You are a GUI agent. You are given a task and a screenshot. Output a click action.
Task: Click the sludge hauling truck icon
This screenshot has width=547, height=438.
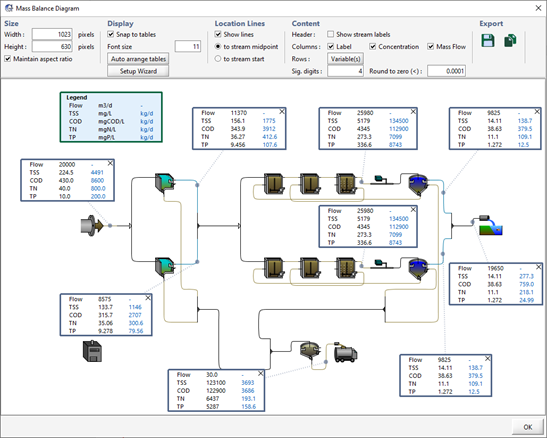tap(345, 353)
